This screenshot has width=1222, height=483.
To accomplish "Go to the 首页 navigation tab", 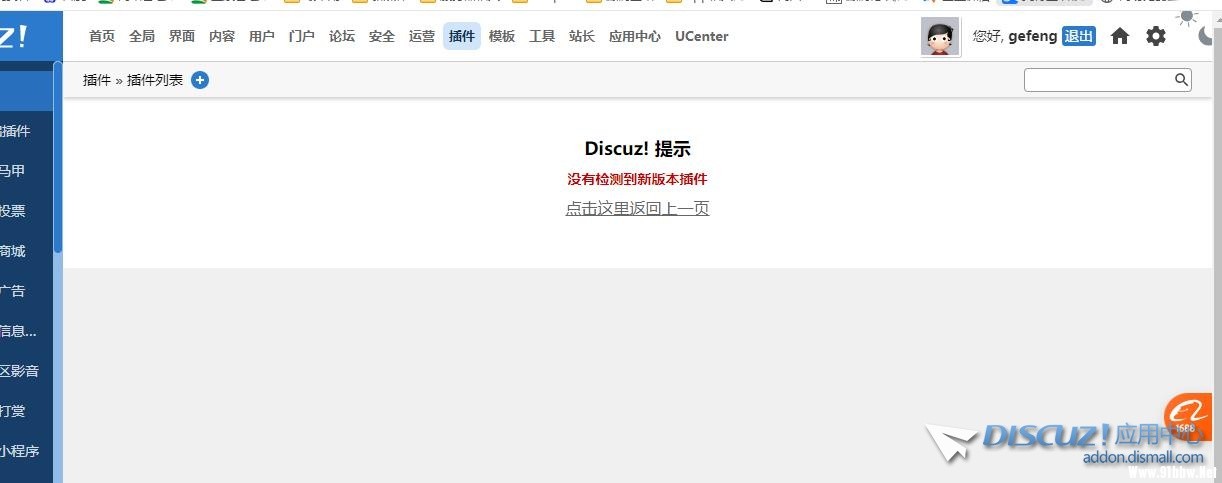I will tap(102, 36).
